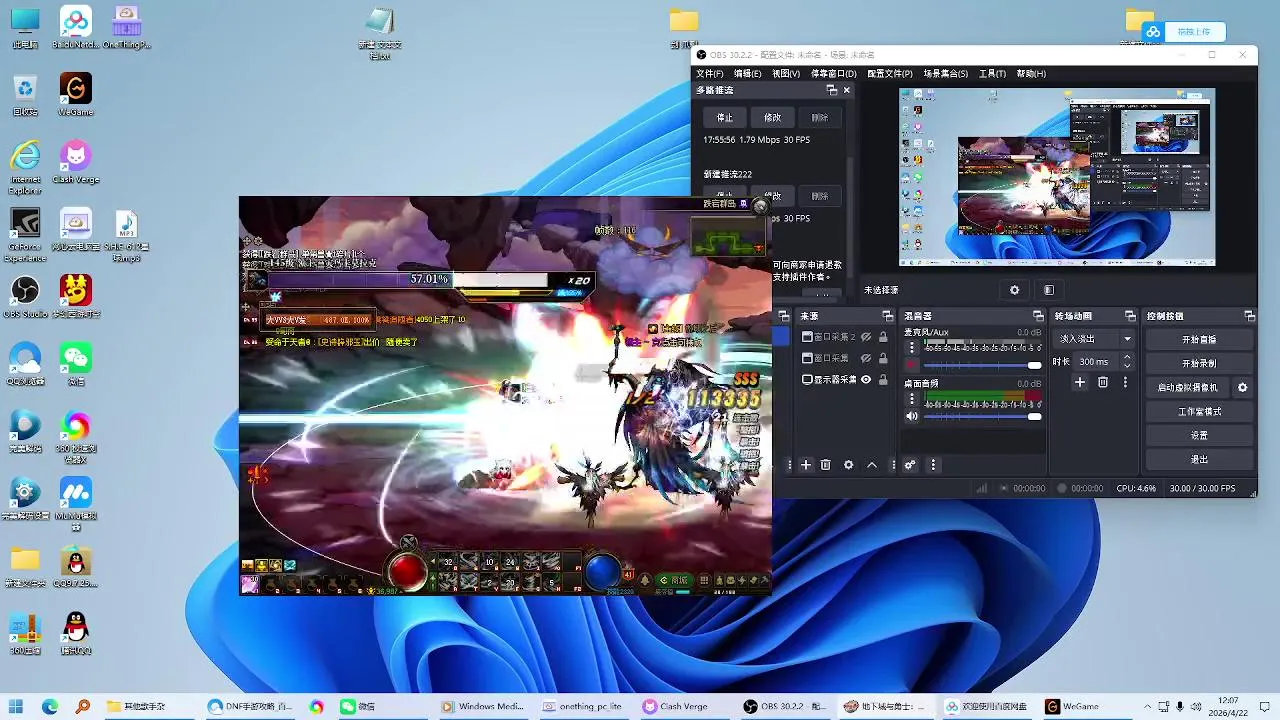Screen dimensions: 1280x720
Task: Float the 转场动画 dock panel
Action: 1130,316
